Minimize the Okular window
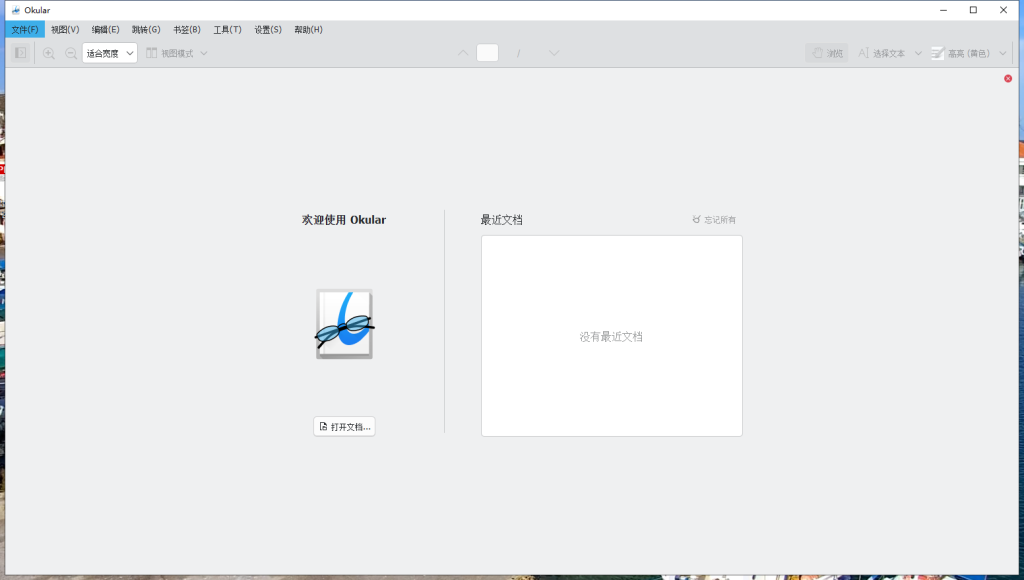 pos(943,10)
